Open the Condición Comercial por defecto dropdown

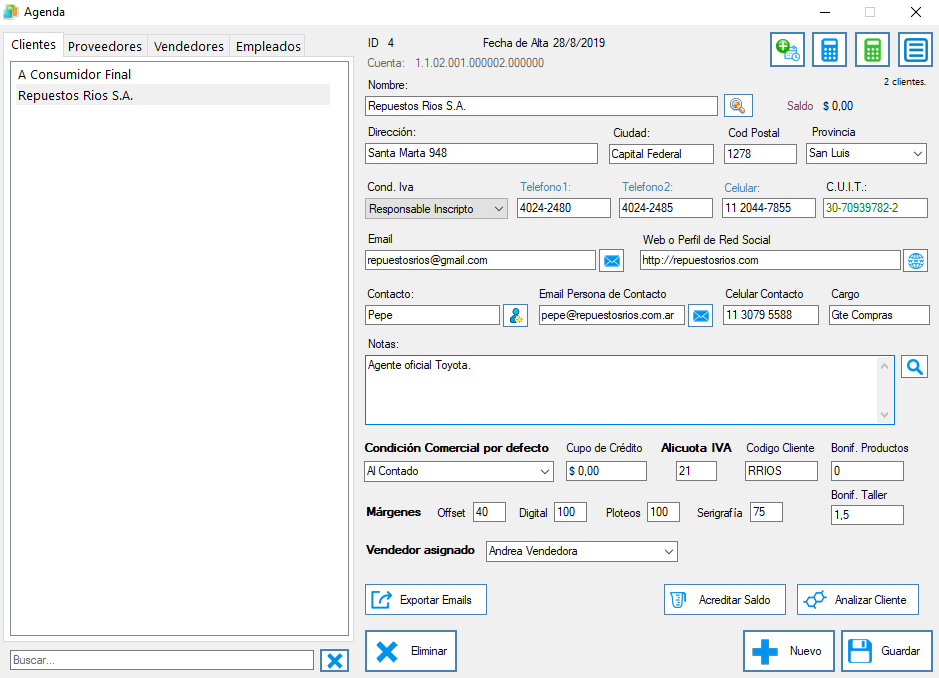click(459, 471)
